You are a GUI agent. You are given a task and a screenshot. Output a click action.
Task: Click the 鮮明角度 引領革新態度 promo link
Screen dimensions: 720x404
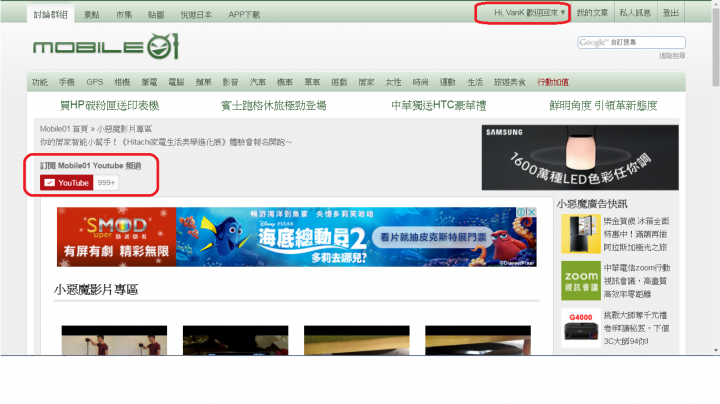coord(603,106)
